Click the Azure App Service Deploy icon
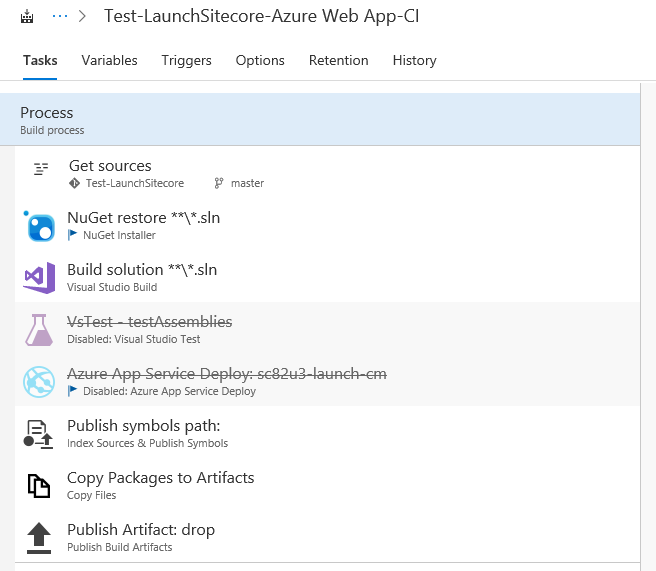This screenshot has width=656, height=571. [39, 382]
